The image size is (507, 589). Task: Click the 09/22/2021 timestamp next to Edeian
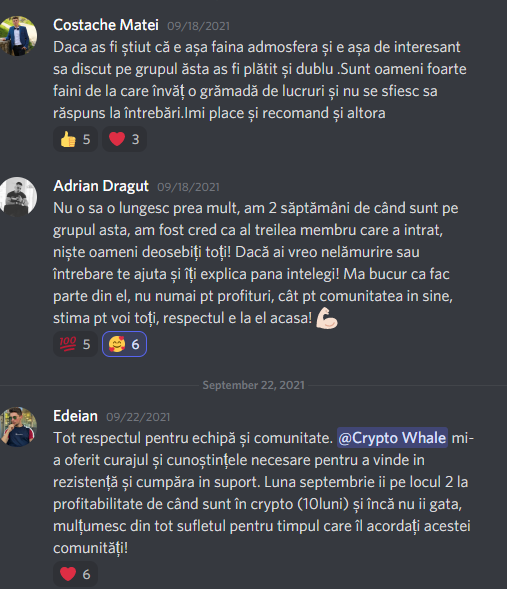pyautogui.click(x=138, y=417)
